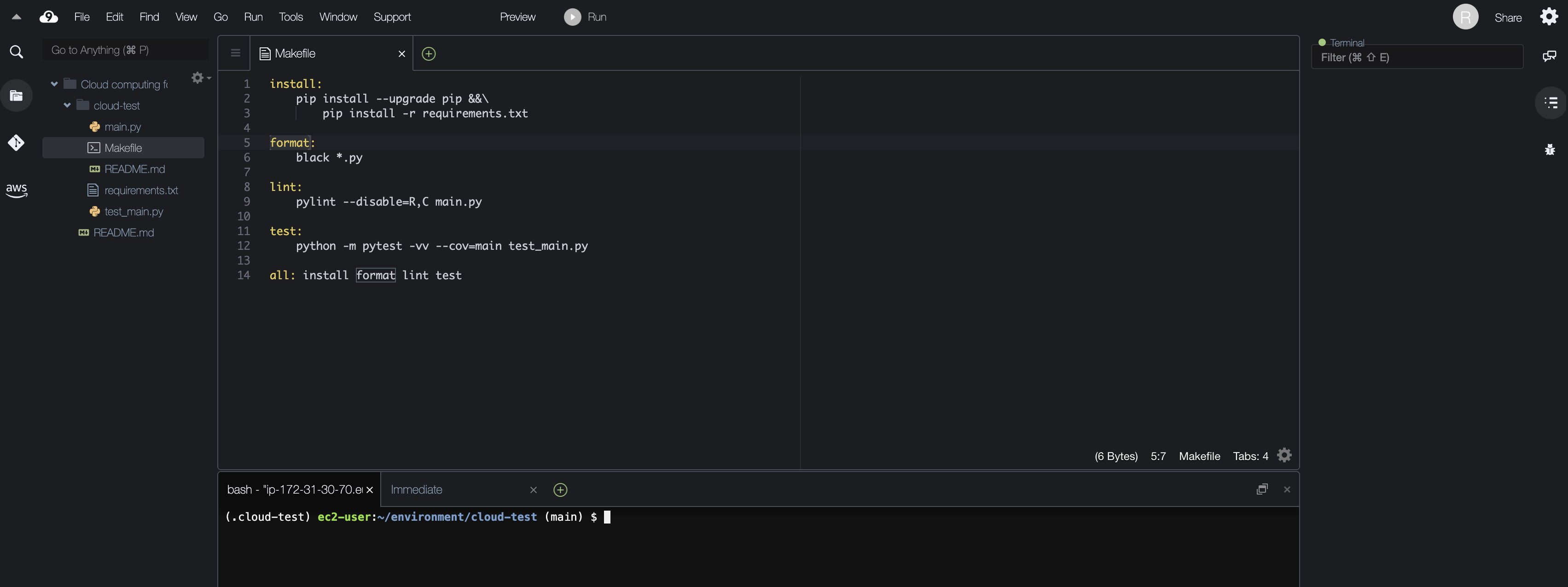Maximize the console panel
This screenshot has width=1568, height=587.
pos(1262,489)
